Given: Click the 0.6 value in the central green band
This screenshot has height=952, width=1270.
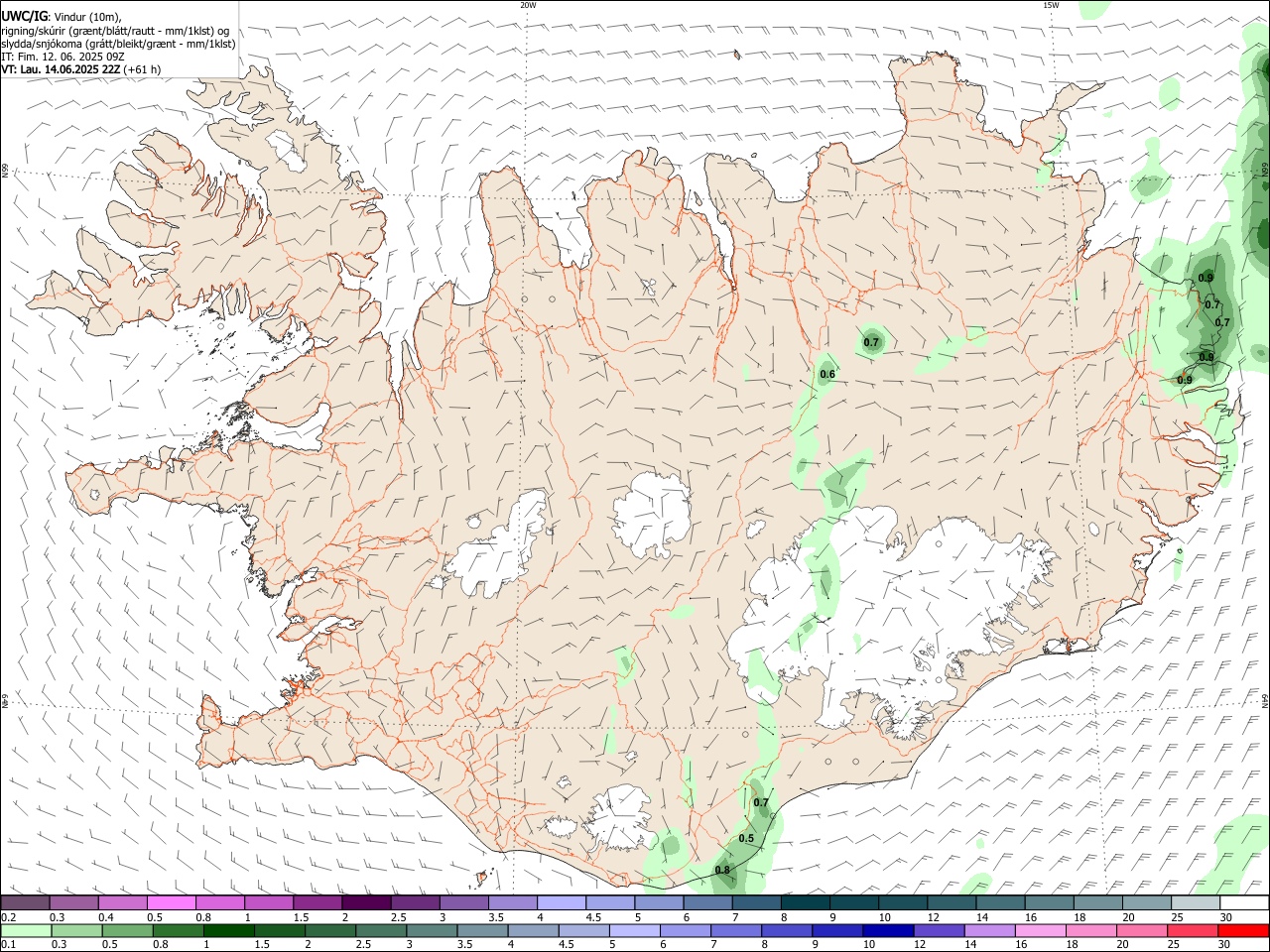Looking at the screenshot, I should click(827, 374).
